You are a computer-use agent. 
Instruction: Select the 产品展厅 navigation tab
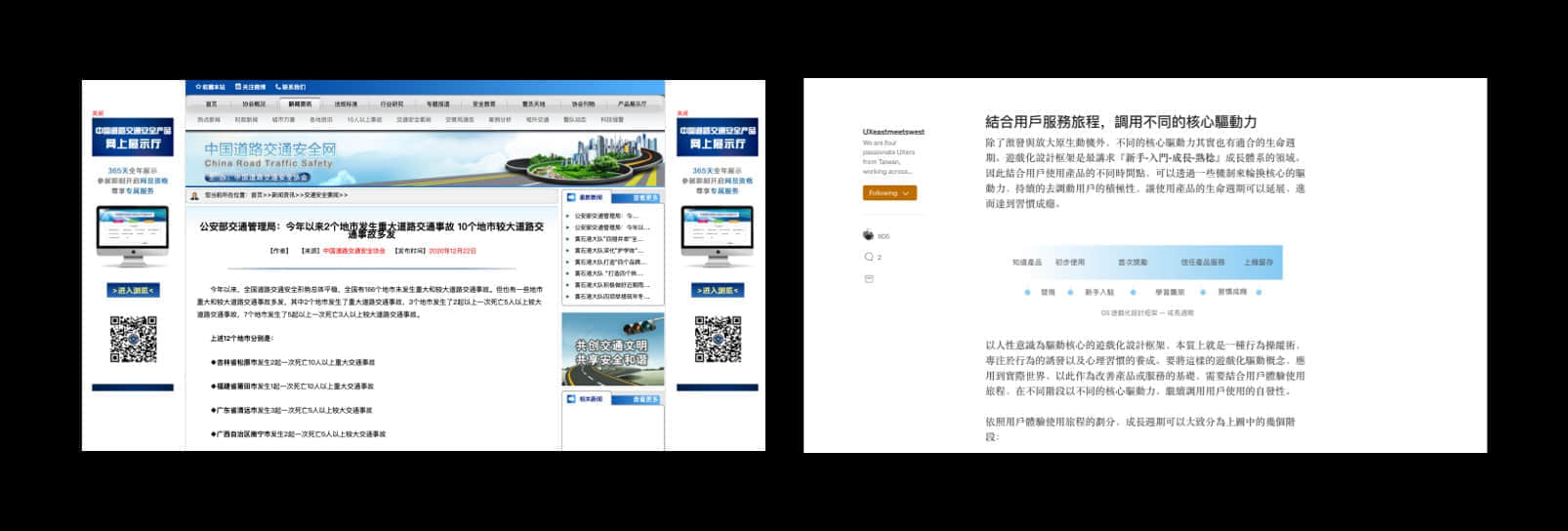[632, 103]
